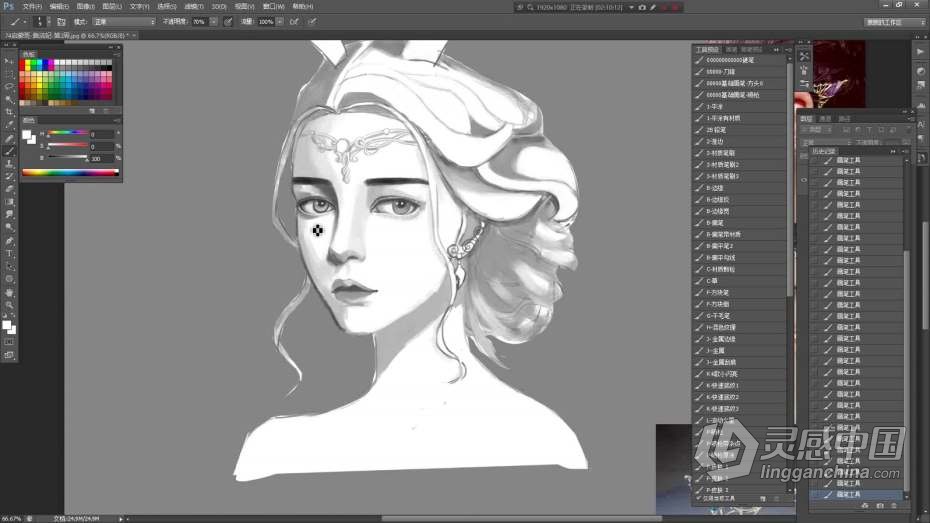This screenshot has width=930, height=523.
Task: Open the status bar info arrow
Action: click(x=120, y=519)
